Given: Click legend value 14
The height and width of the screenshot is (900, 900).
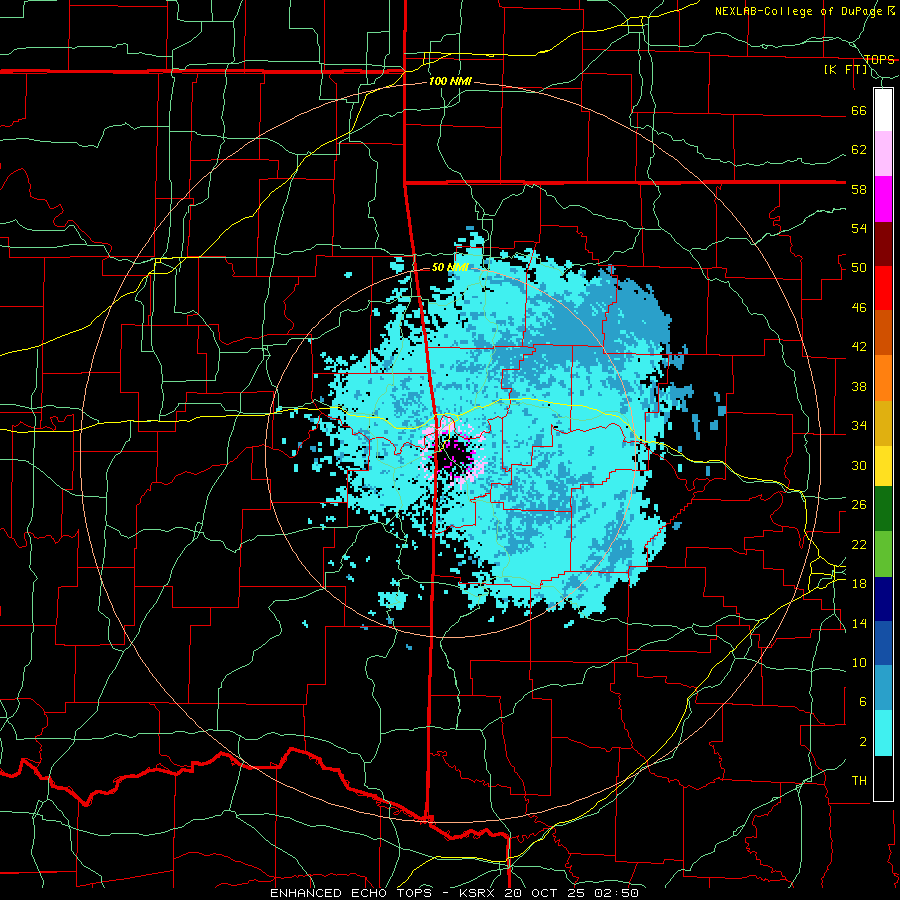Looking at the screenshot, I should click(x=859, y=623).
